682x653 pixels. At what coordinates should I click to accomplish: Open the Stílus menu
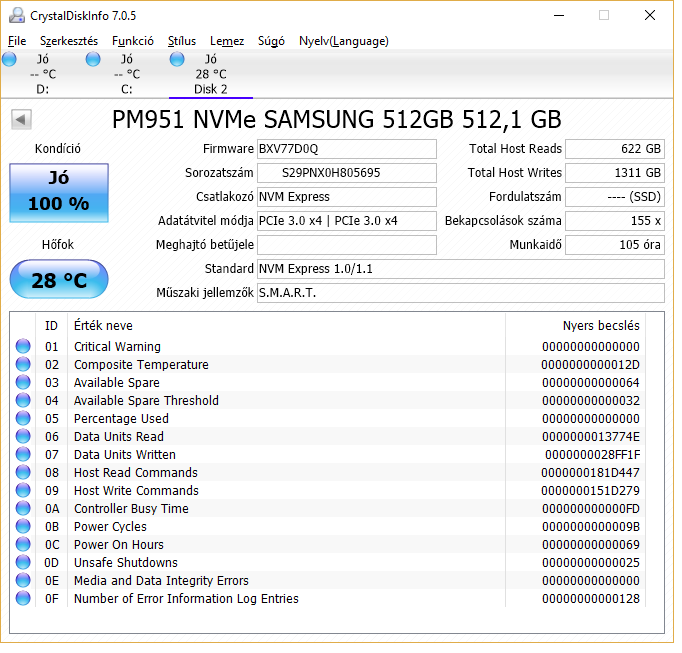point(182,41)
